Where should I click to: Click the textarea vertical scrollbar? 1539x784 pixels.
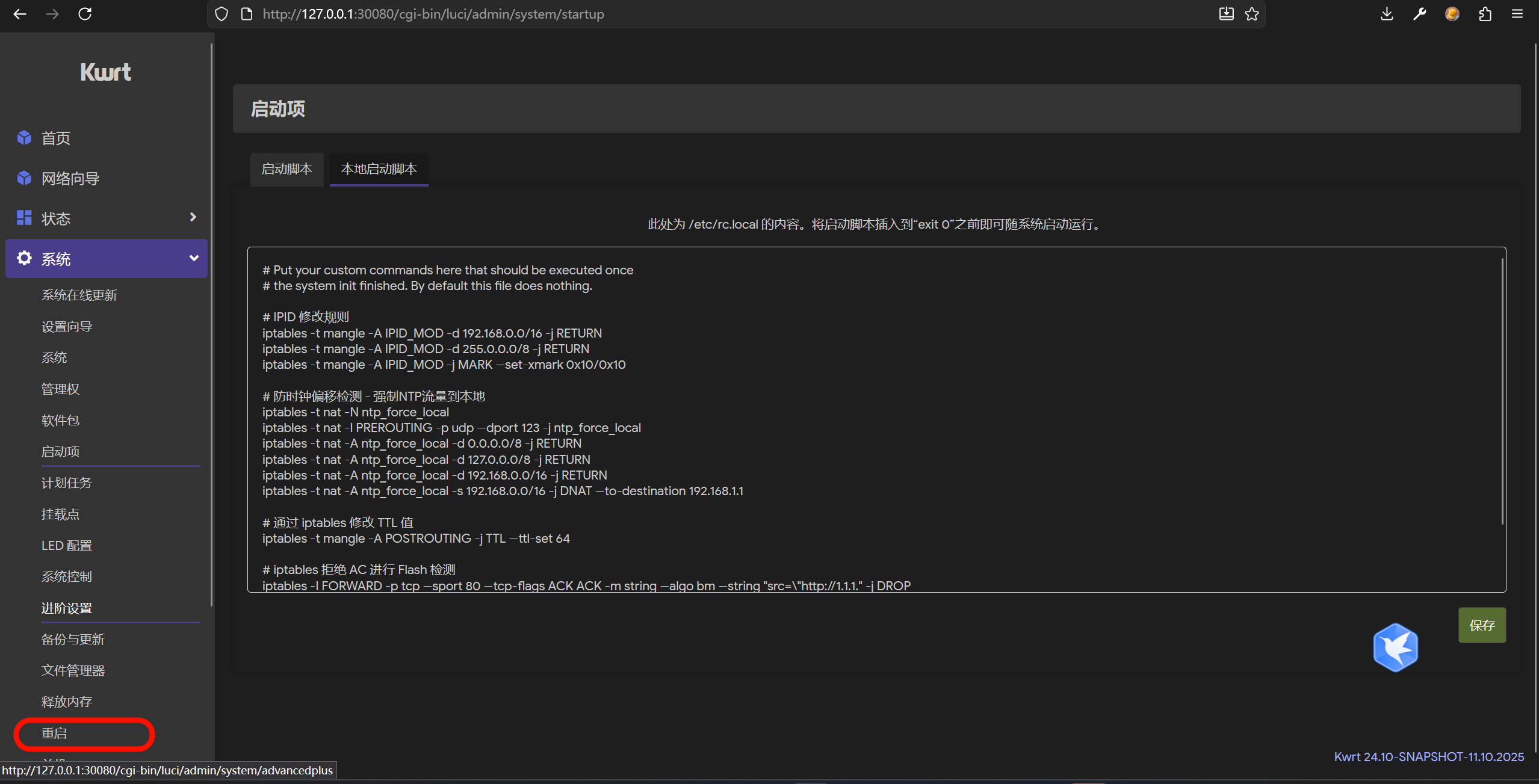1502,391
